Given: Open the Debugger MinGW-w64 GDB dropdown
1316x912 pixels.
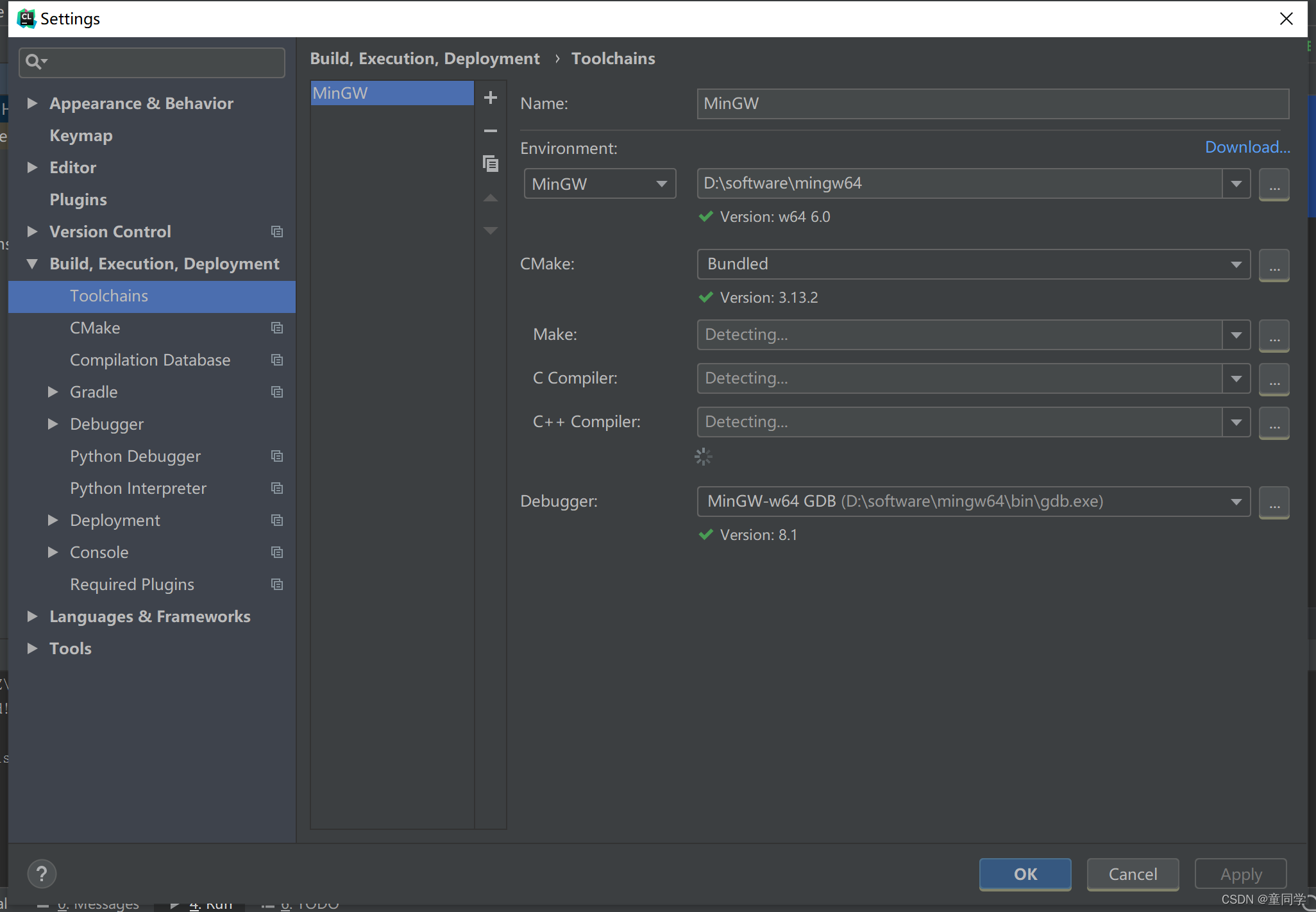Looking at the screenshot, I should pos(973,502).
